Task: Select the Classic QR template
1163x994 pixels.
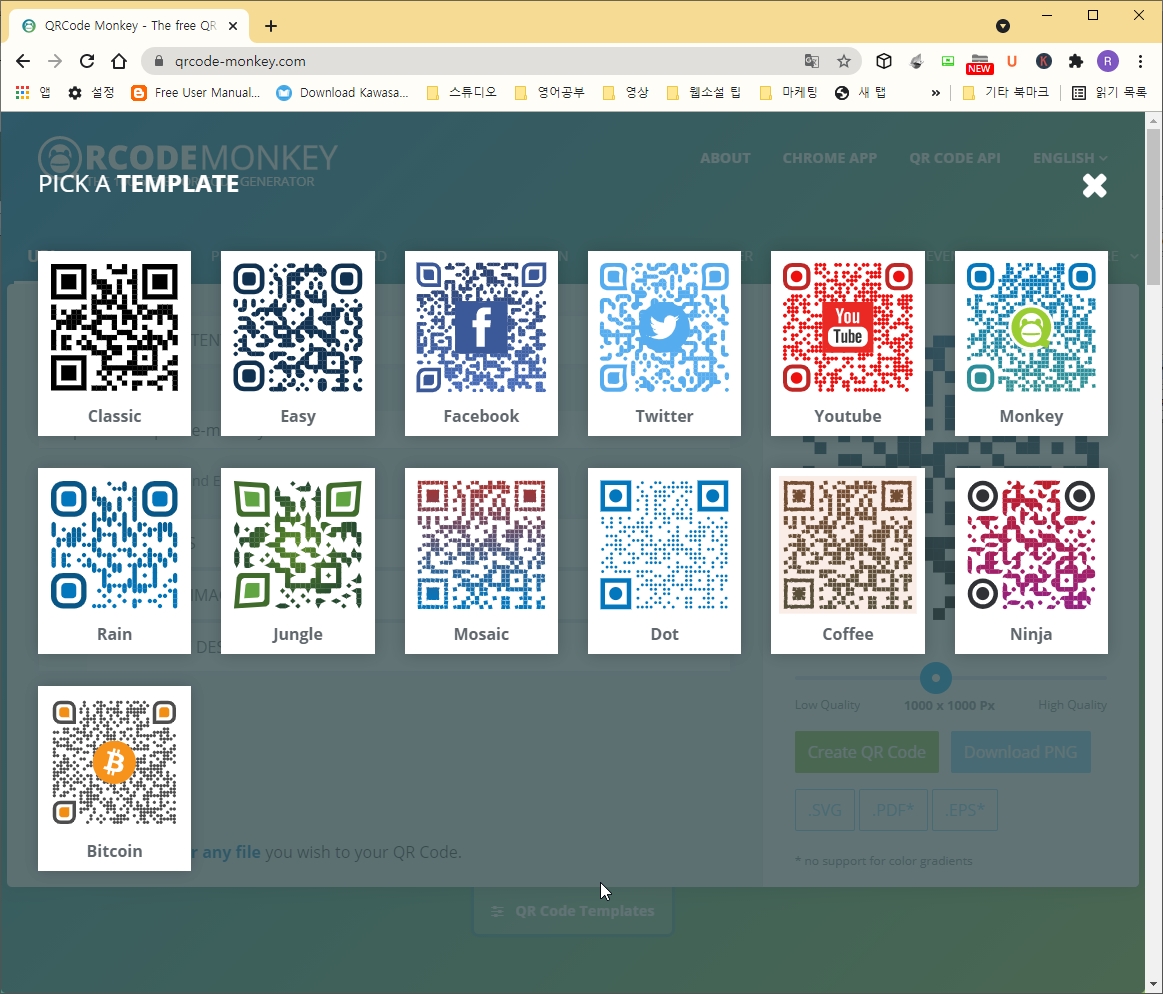Action: tap(114, 343)
